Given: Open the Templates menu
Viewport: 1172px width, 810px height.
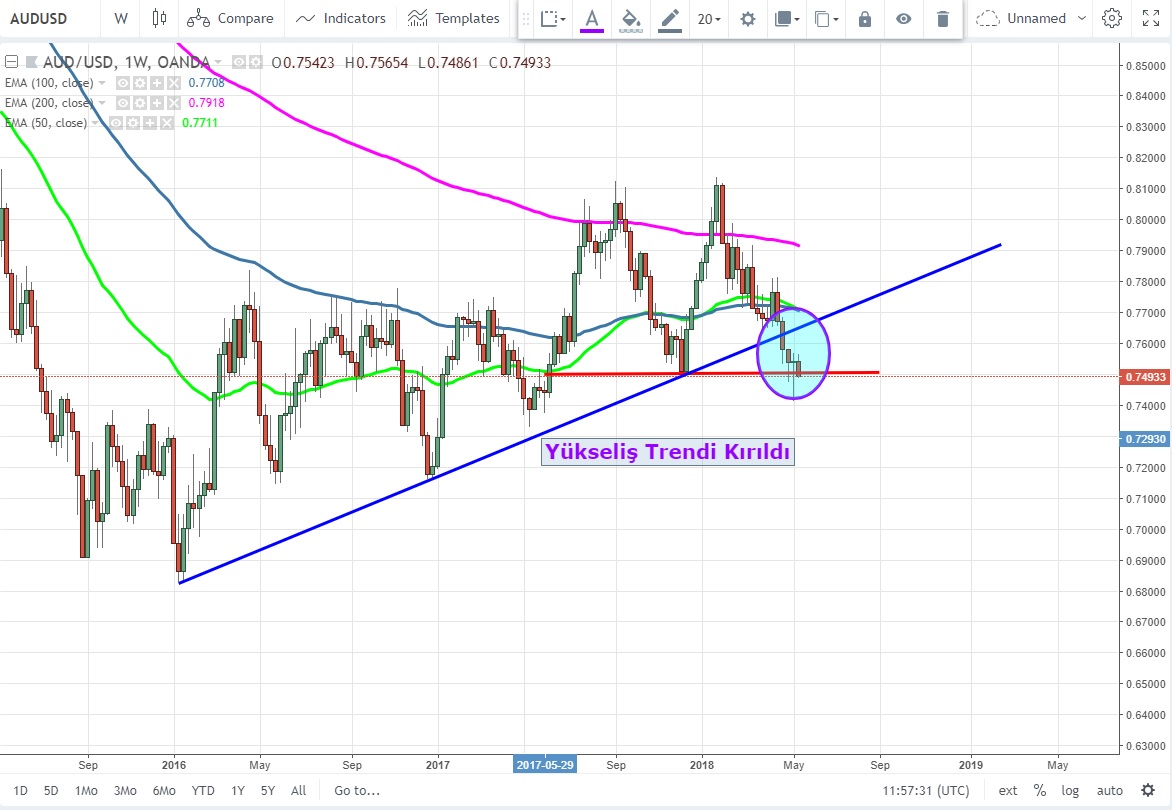Looking at the screenshot, I should [x=454, y=18].
